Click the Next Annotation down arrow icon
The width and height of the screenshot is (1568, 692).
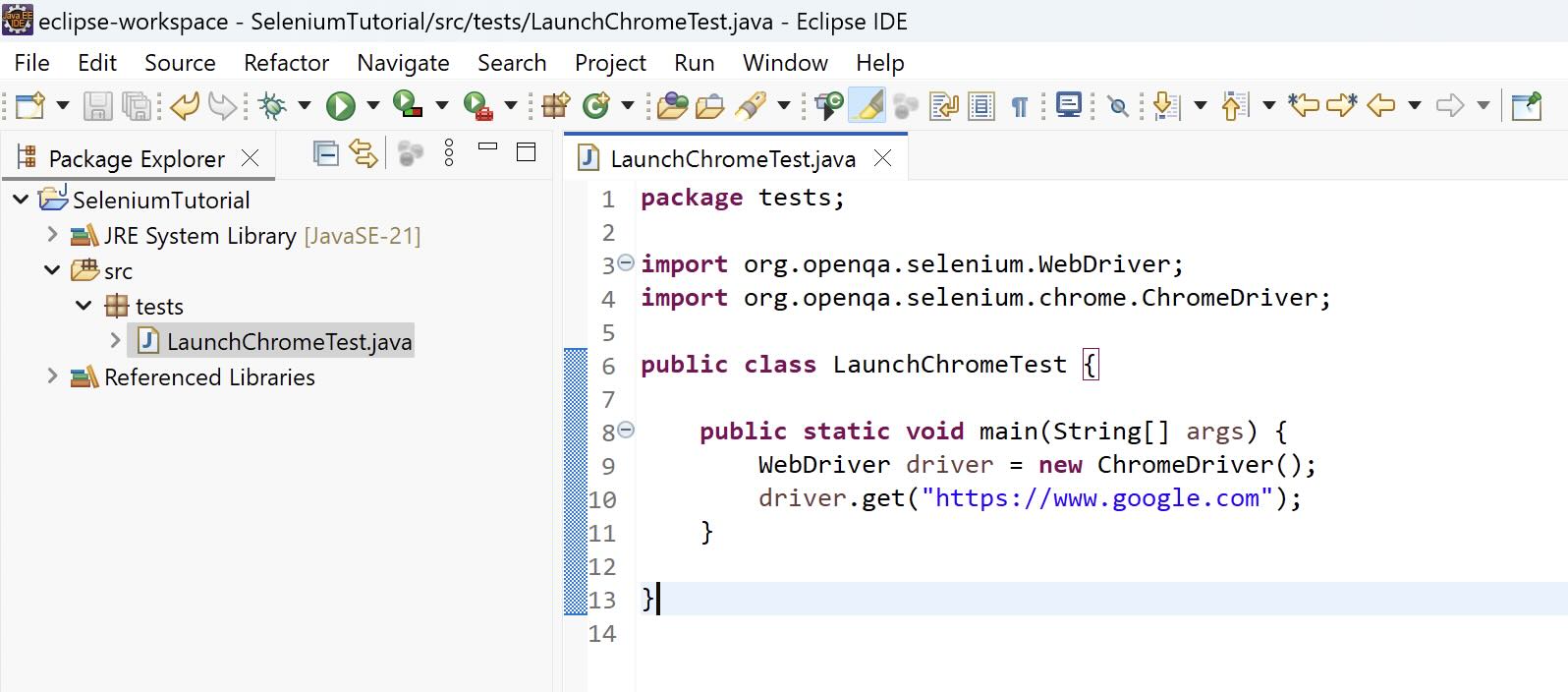tap(1166, 105)
